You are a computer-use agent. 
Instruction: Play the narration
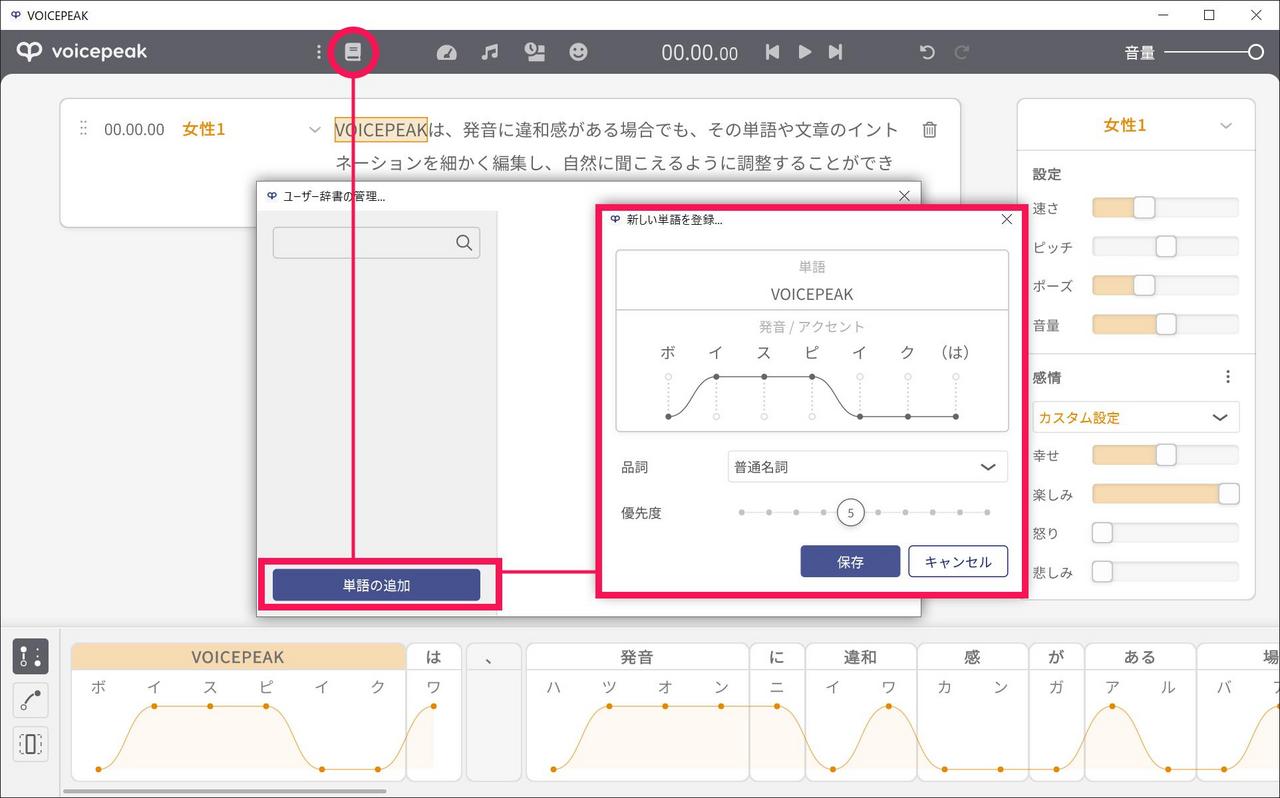804,52
